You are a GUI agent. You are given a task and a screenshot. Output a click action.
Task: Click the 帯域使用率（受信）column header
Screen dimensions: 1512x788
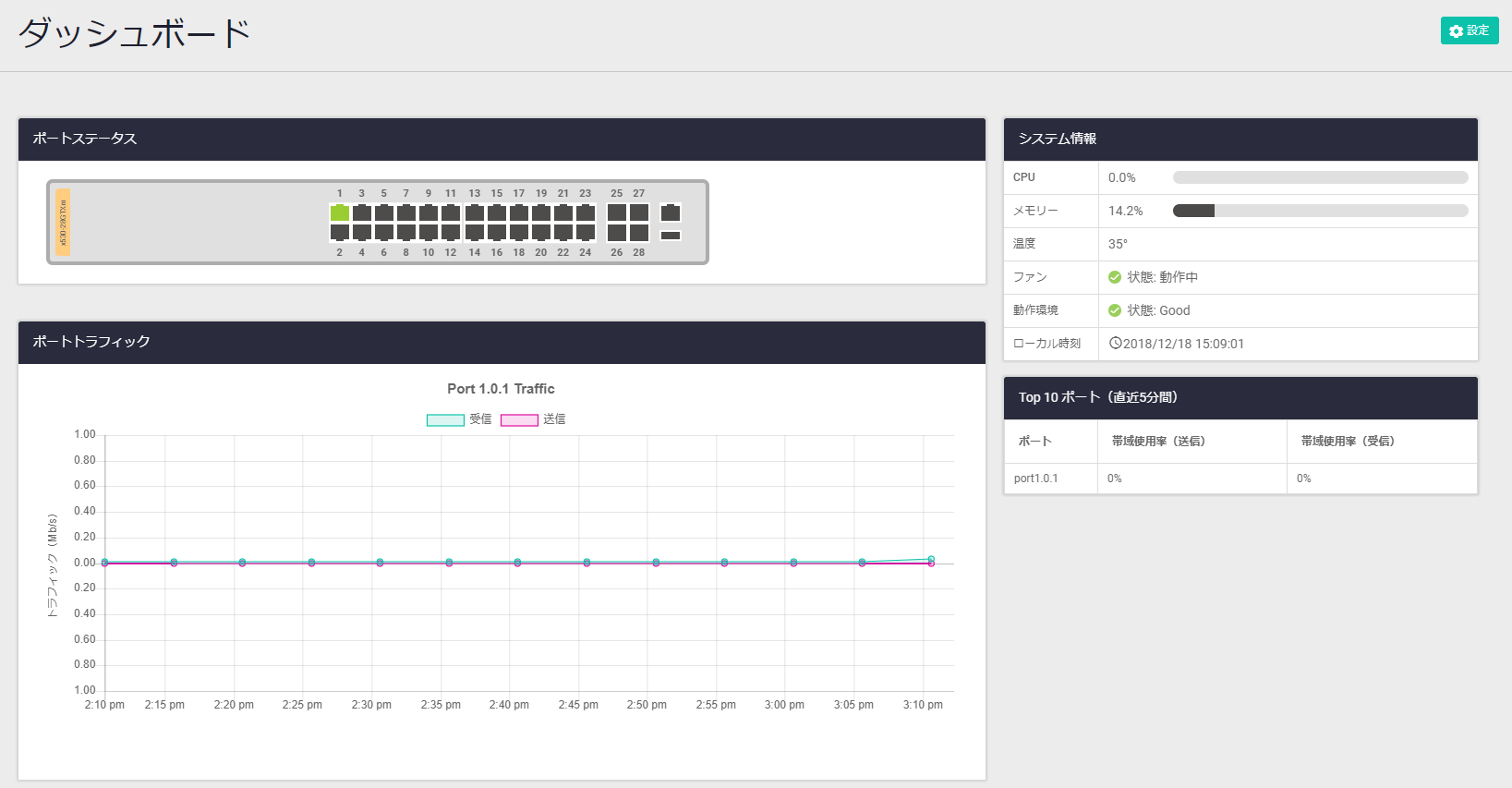1348,442
